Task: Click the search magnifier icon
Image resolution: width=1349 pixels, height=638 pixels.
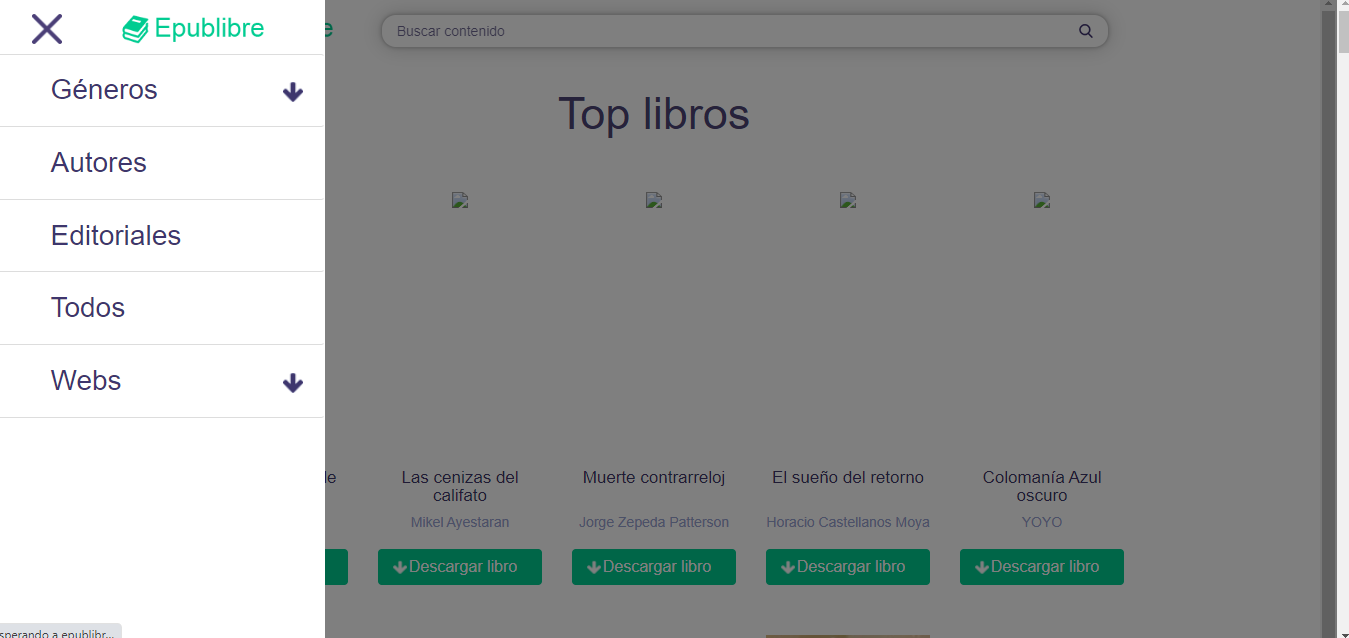Action: point(1086,31)
